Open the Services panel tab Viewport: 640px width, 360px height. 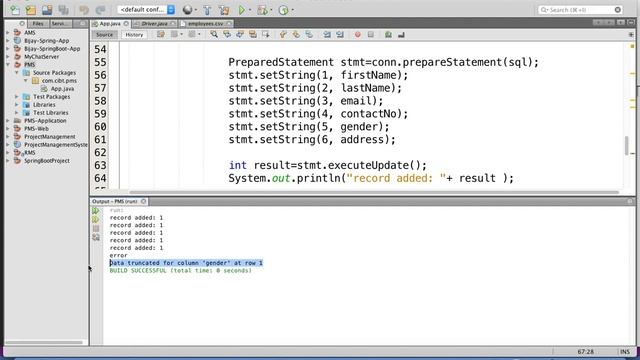60,24
